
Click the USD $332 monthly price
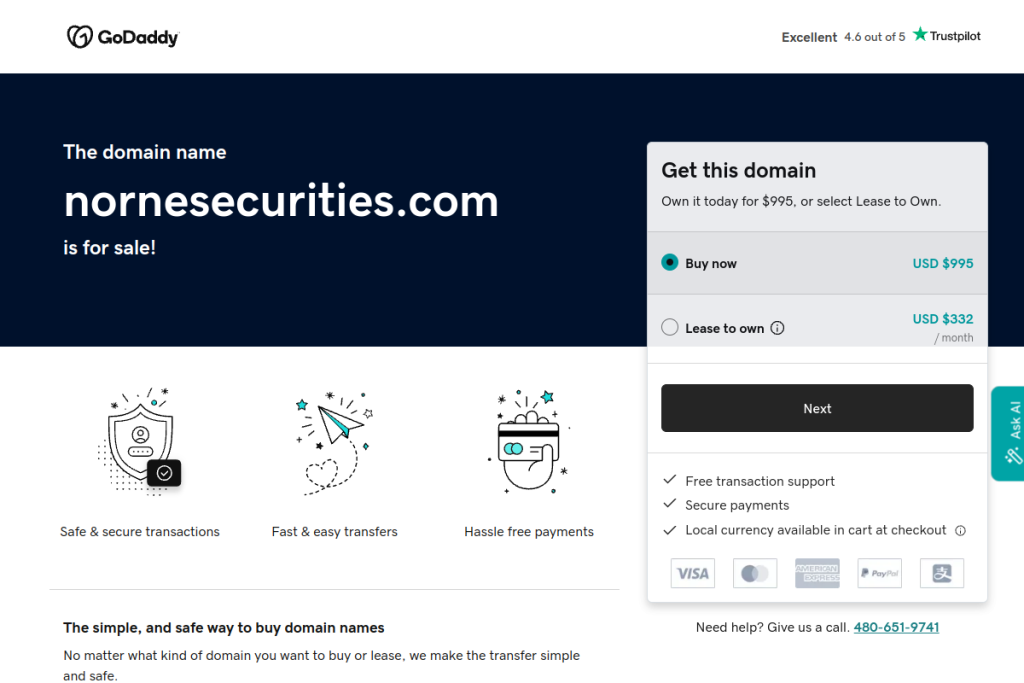pyautogui.click(x=942, y=319)
